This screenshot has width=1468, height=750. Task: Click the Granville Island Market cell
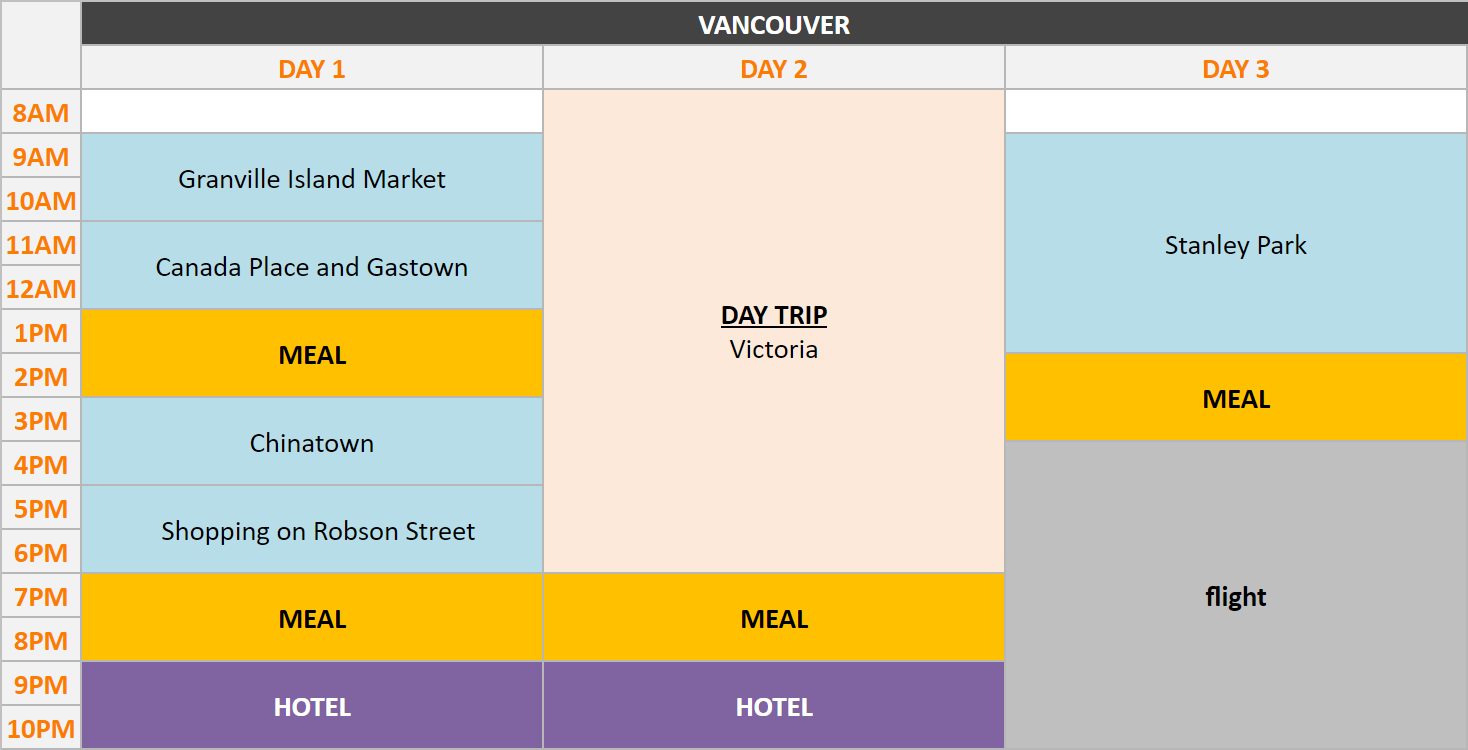click(312, 178)
